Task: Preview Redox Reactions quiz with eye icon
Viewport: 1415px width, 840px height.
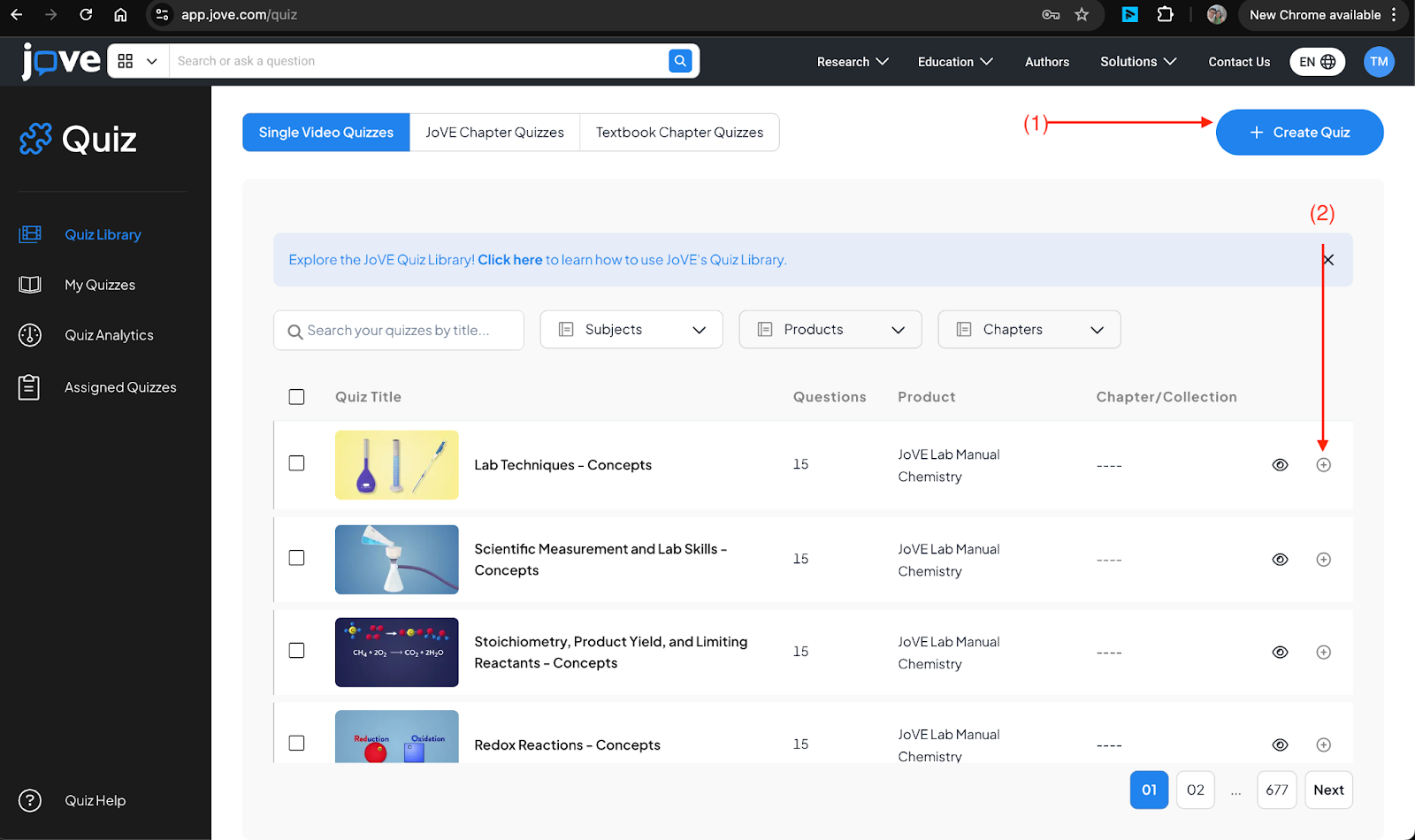Action: 1280,745
